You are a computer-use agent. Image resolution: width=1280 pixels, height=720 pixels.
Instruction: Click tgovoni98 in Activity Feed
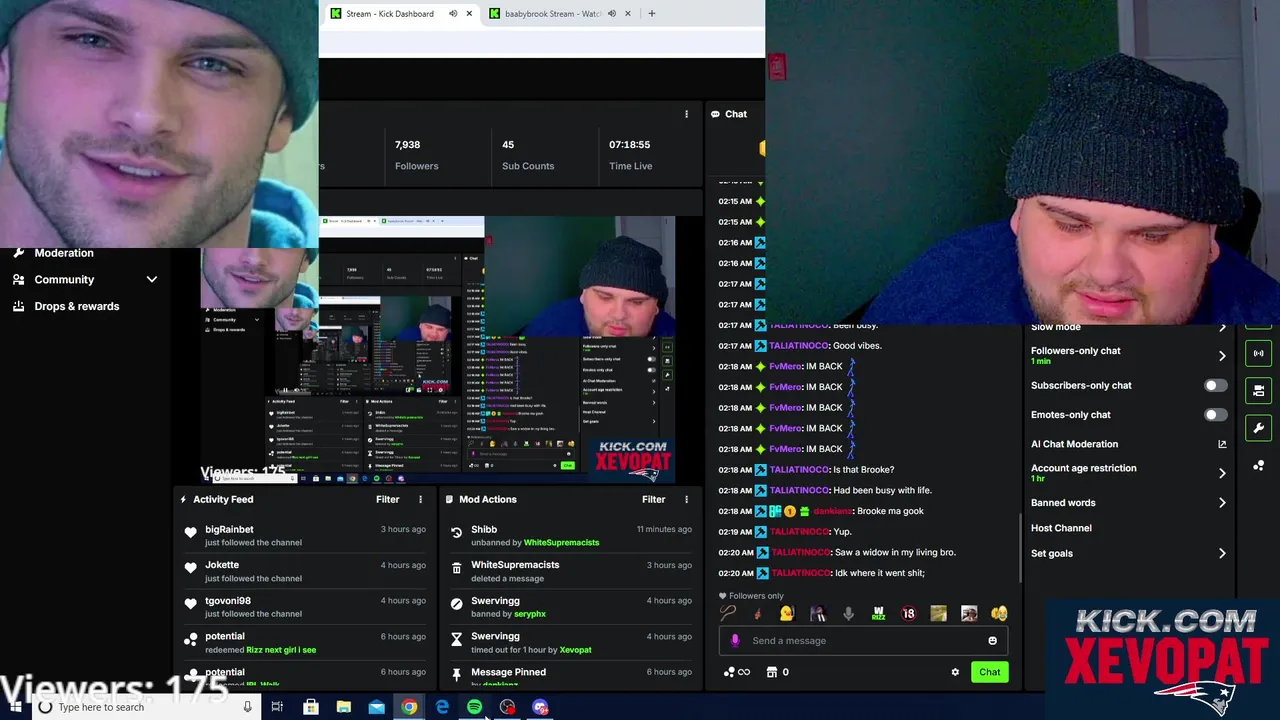point(228,601)
